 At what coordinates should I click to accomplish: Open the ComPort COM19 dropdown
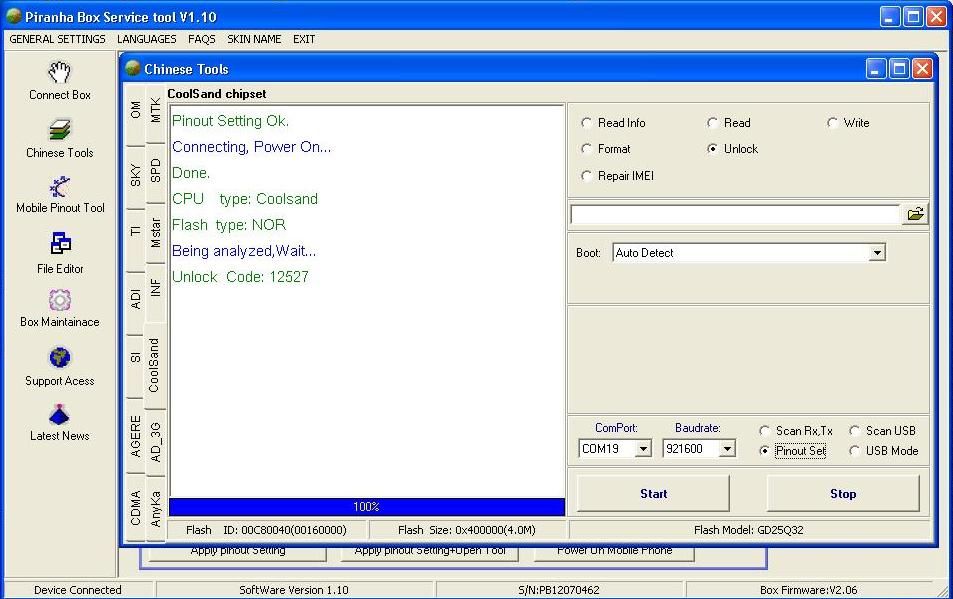click(643, 449)
